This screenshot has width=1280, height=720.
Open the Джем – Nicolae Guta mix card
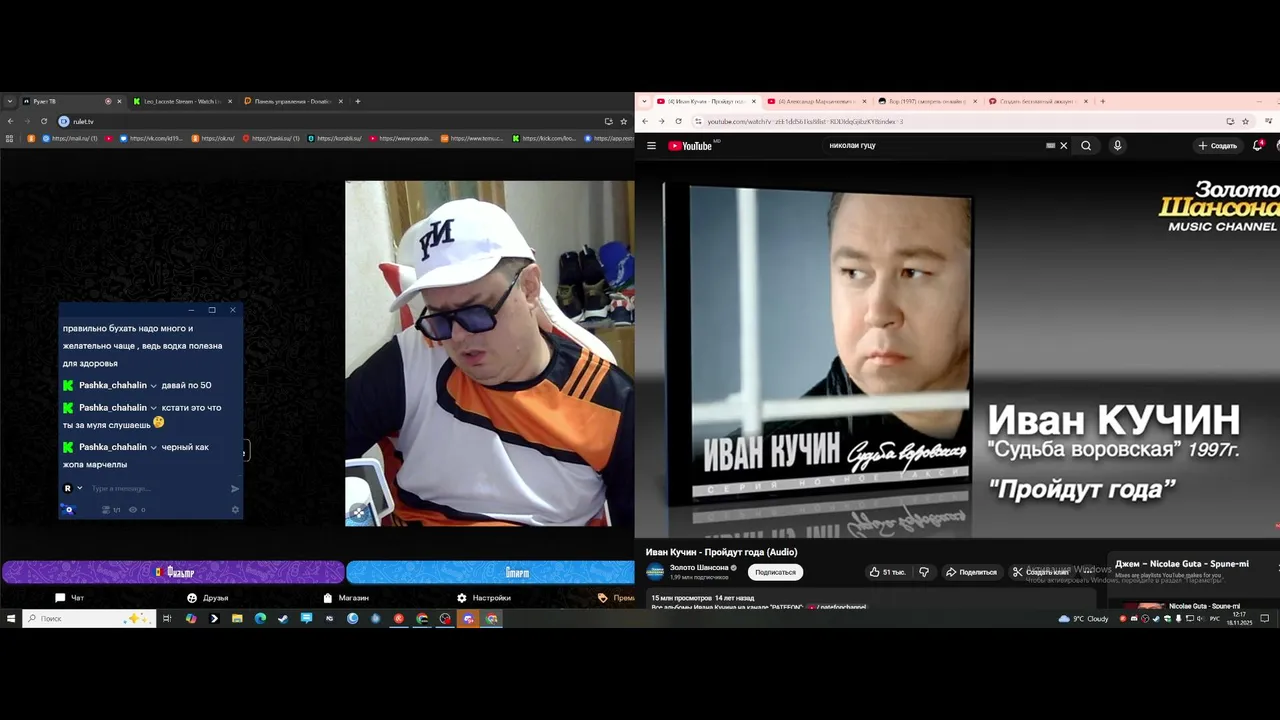coord(1193,566)
